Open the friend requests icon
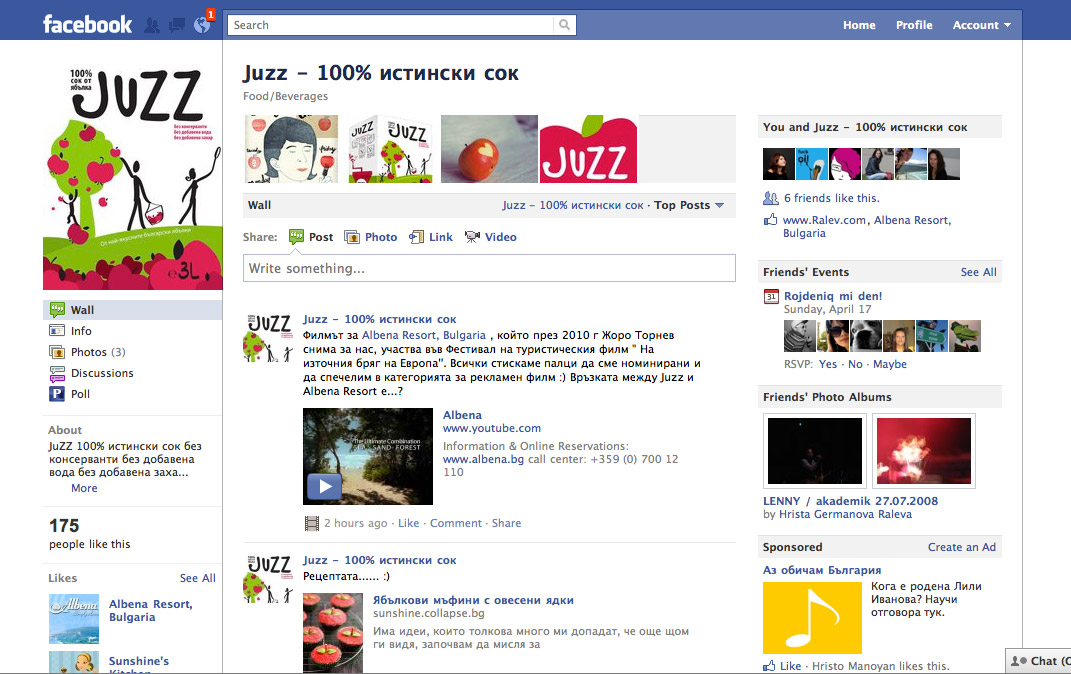 [x=151, y=23]
